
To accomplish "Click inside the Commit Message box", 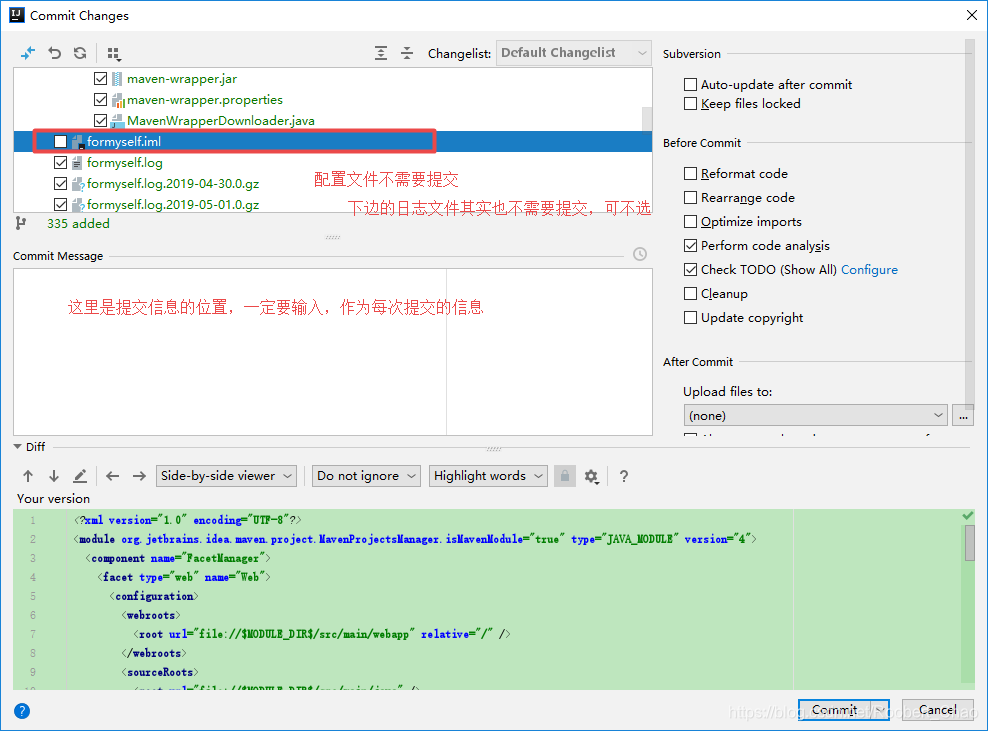I will point(333,352).
